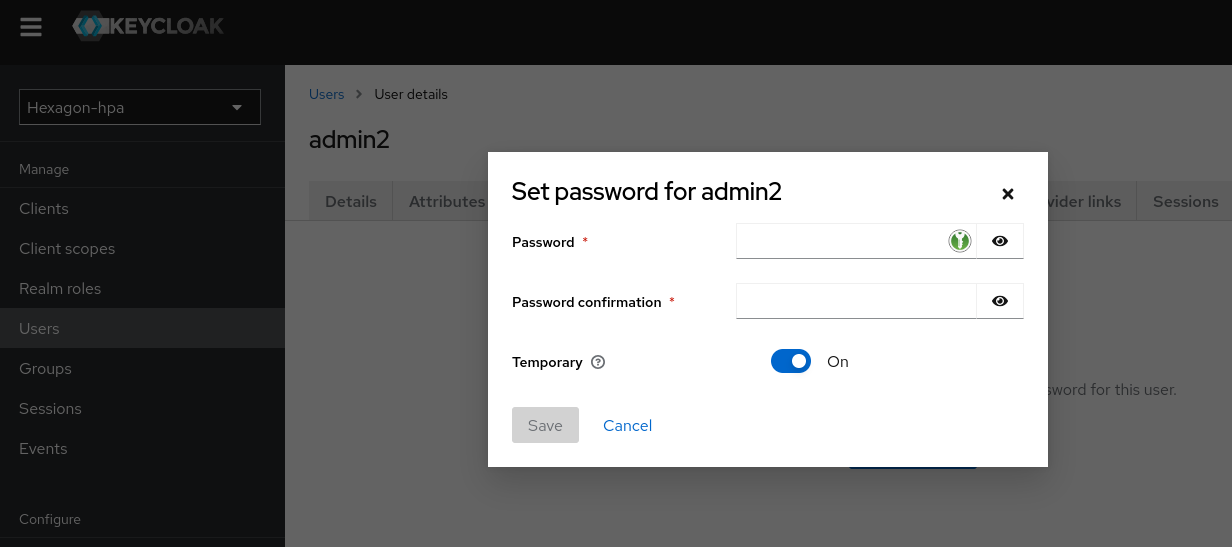Switch to the Attributes tab

coord(446,201)
